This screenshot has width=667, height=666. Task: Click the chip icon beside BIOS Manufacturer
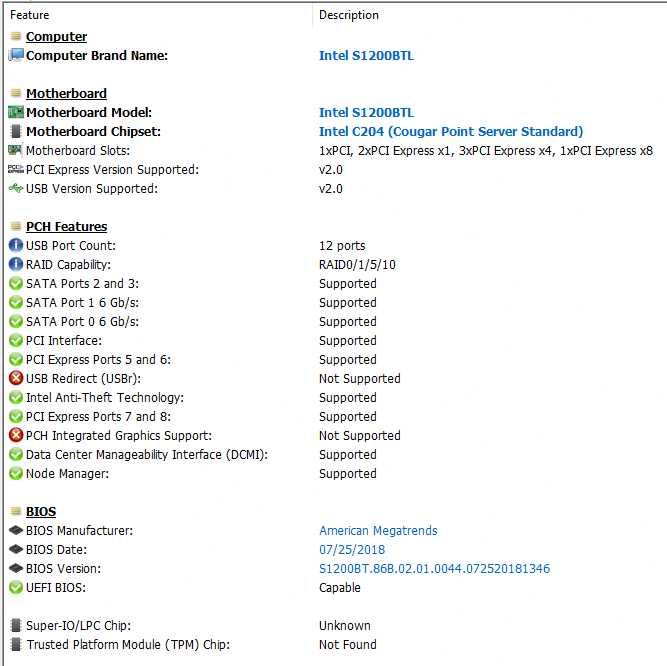point(16,530)
